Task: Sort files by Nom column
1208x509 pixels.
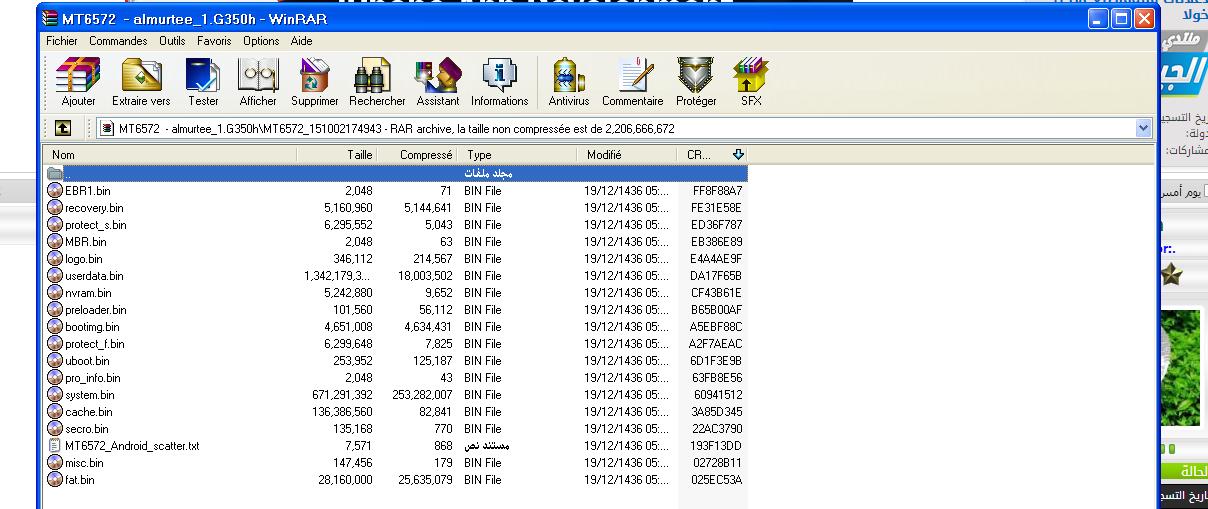Action: 171,155
